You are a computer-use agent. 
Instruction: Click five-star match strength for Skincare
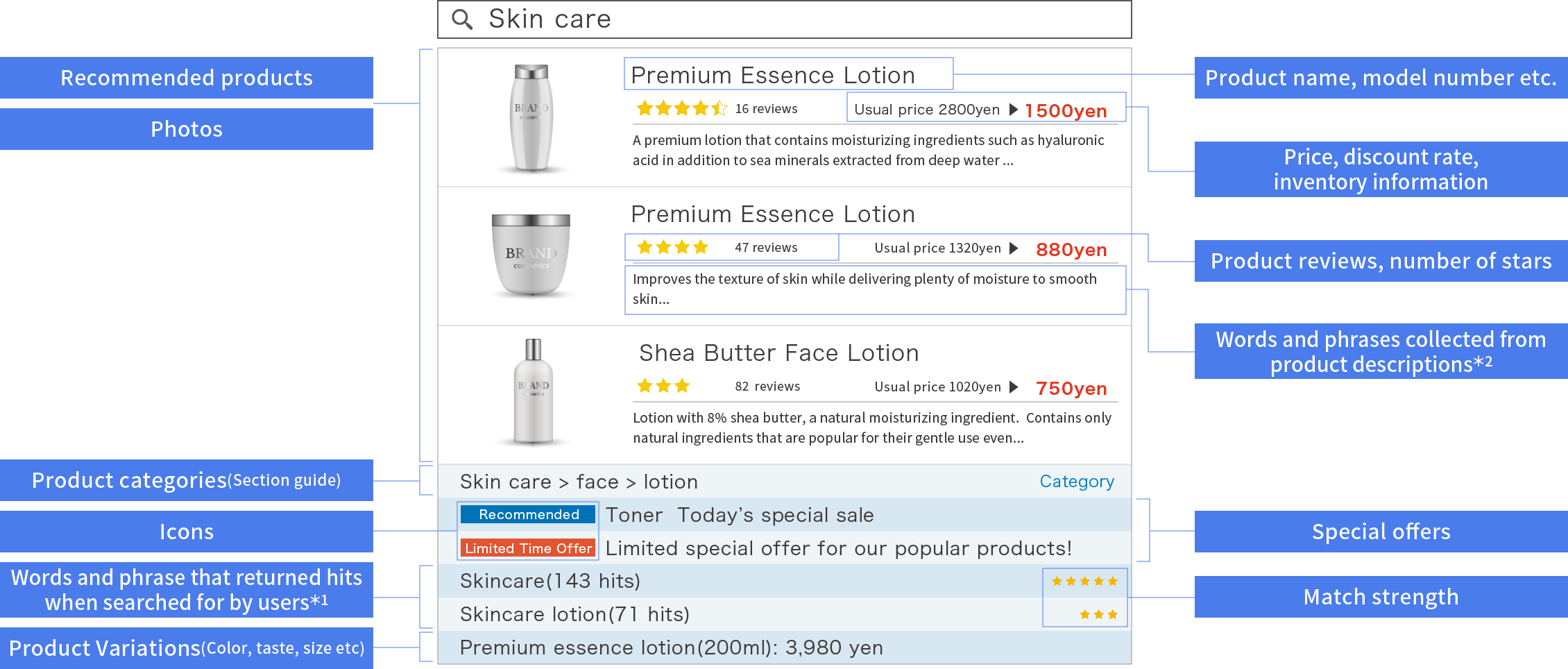(x=1084, y=581)
